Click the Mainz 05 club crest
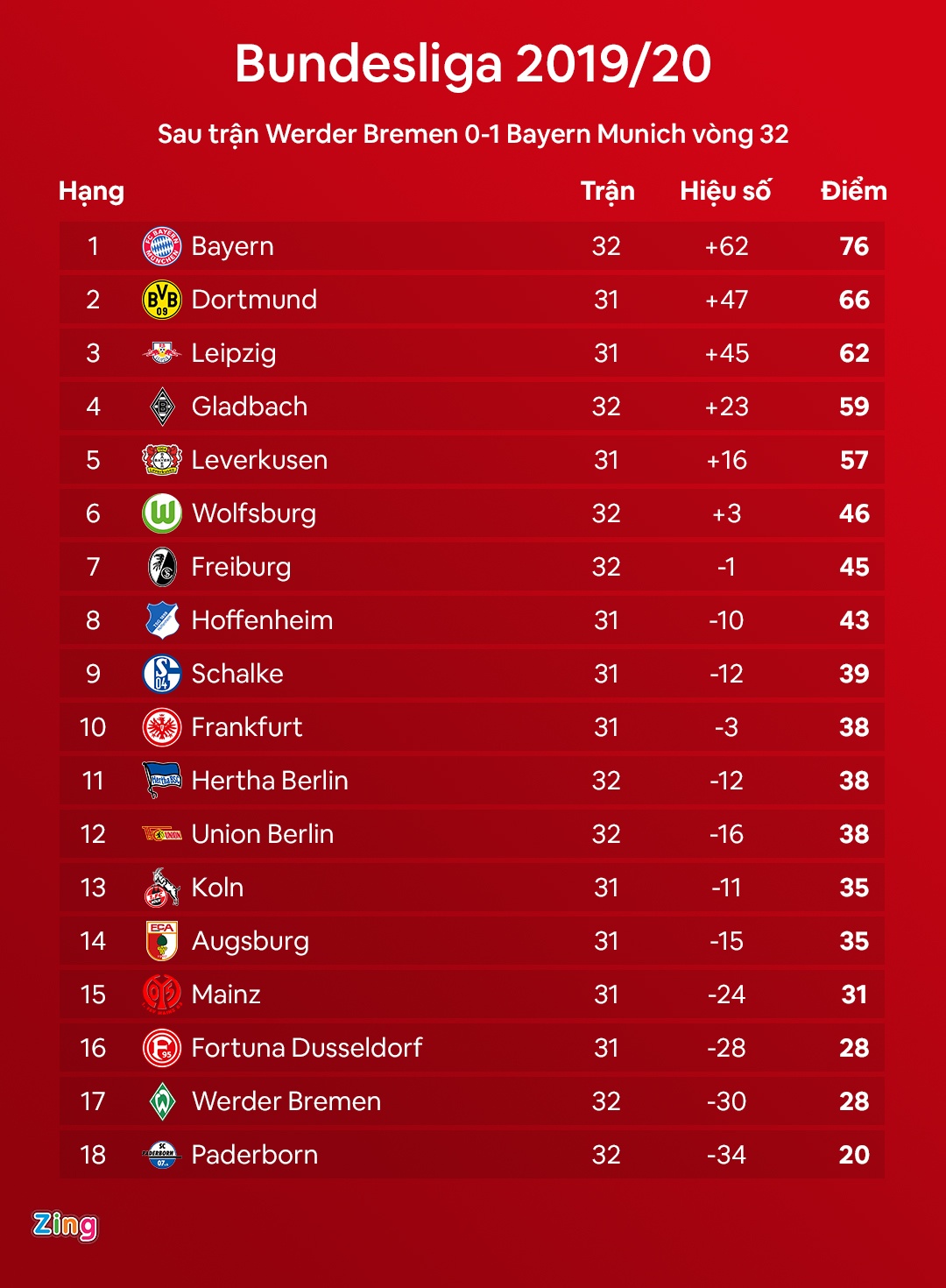Viewport: 946px width, 1288px height. (x=162, y=994)
